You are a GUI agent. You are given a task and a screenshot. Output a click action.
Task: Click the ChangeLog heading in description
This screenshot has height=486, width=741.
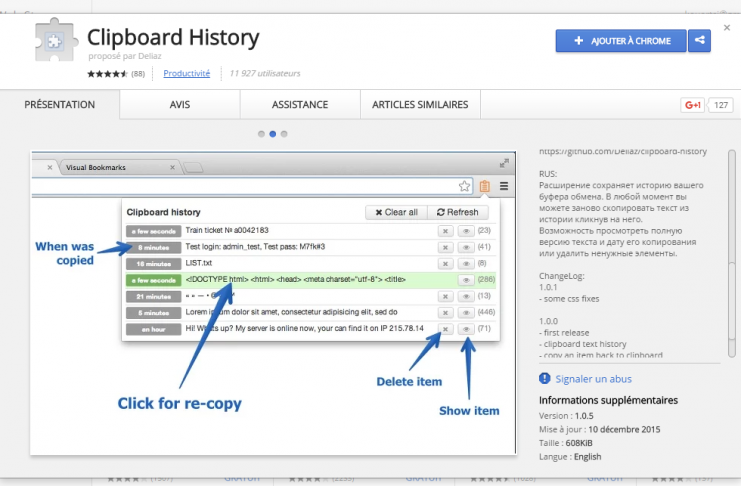click(562, 276)
